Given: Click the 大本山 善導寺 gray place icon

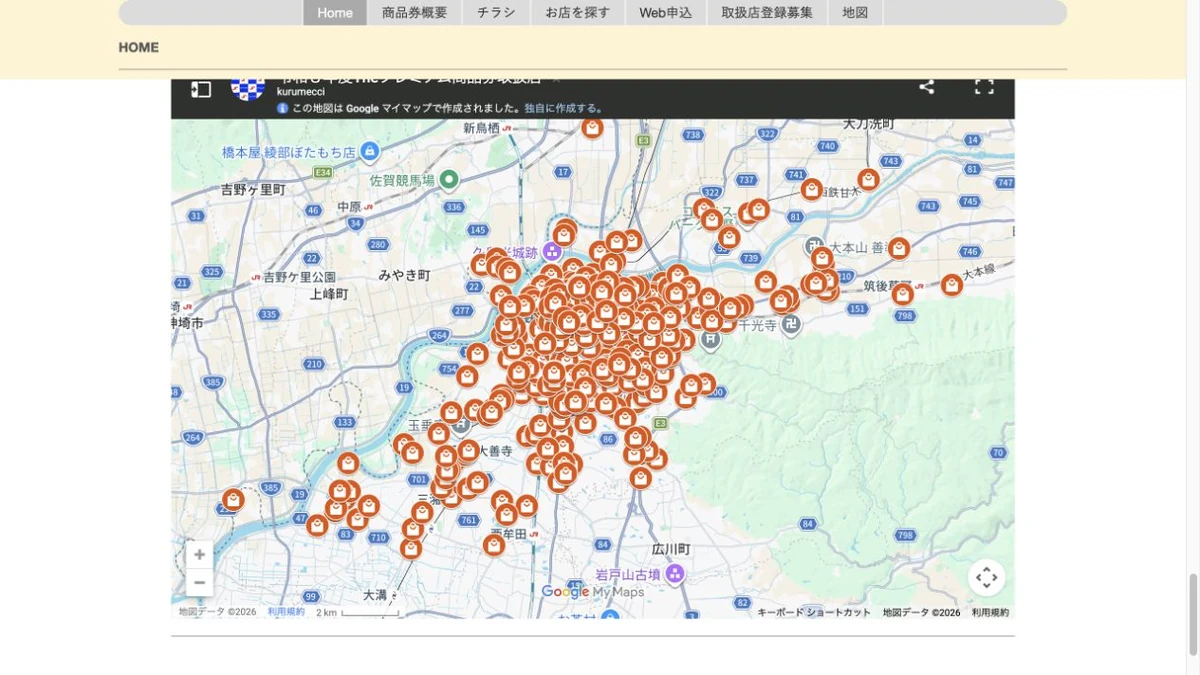Looking at the screenshot, I should [814, 246].
